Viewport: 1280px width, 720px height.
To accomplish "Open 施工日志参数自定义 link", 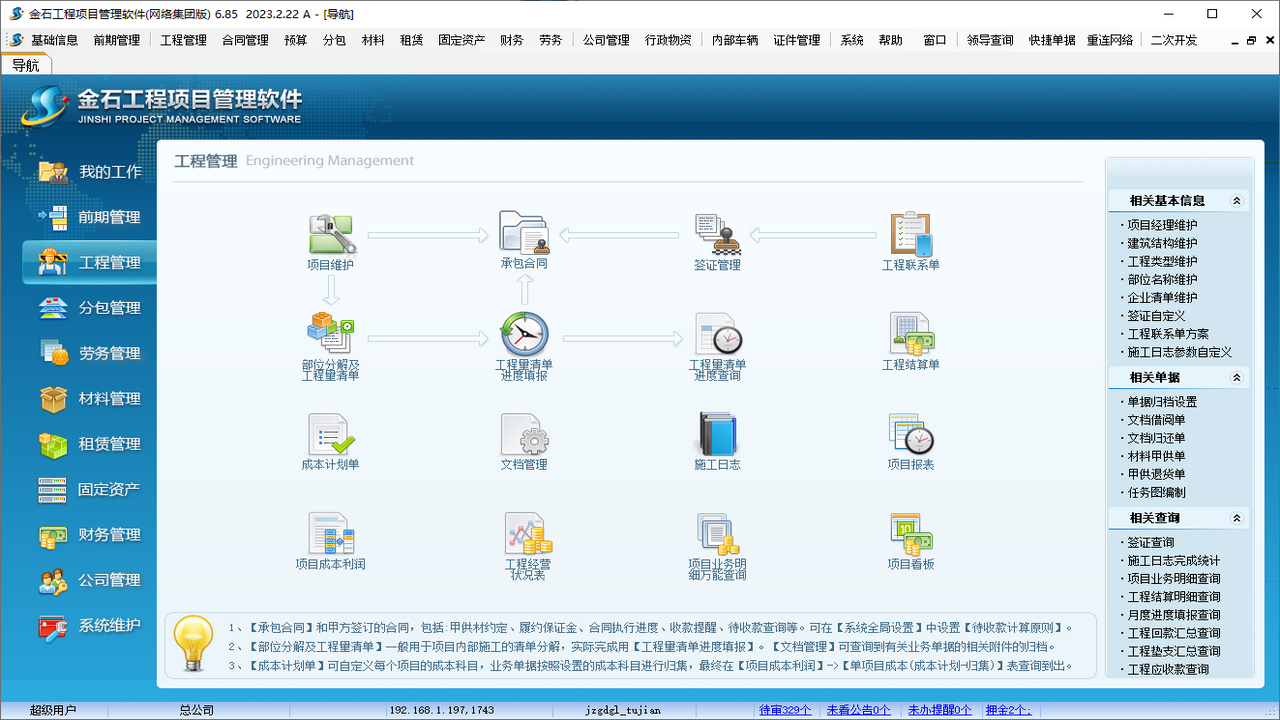I will (x=1180, y=352).
